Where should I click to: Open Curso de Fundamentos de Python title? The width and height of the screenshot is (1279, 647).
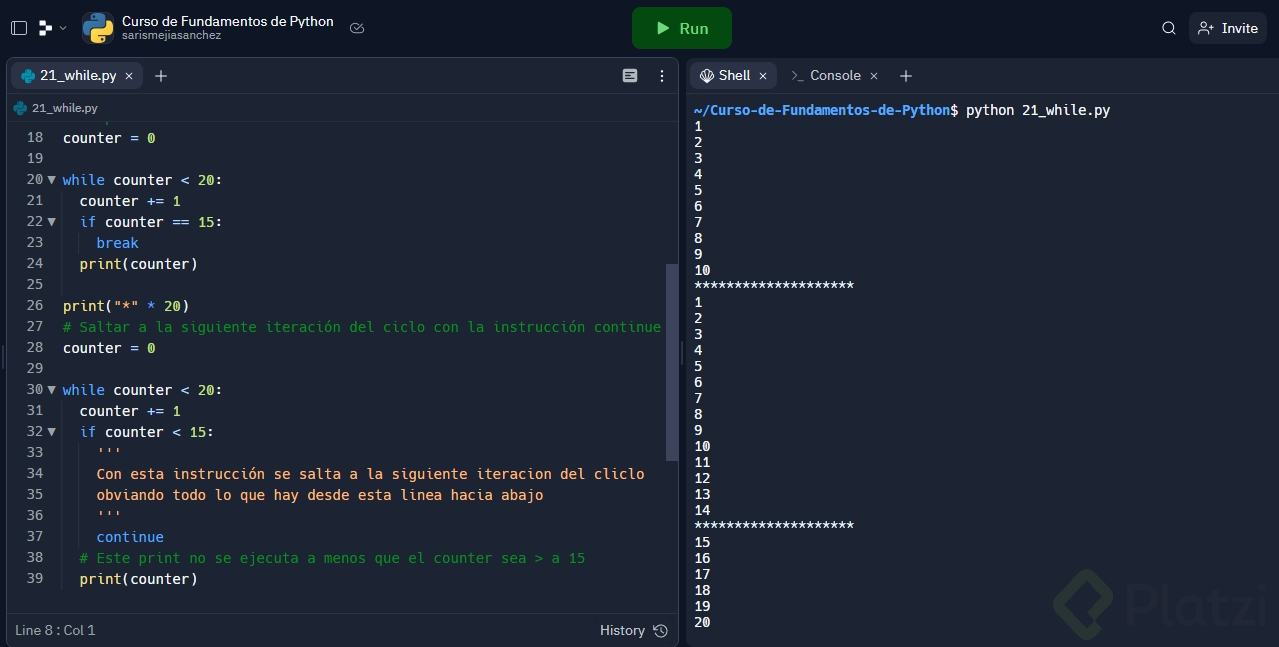coord(228,21)
